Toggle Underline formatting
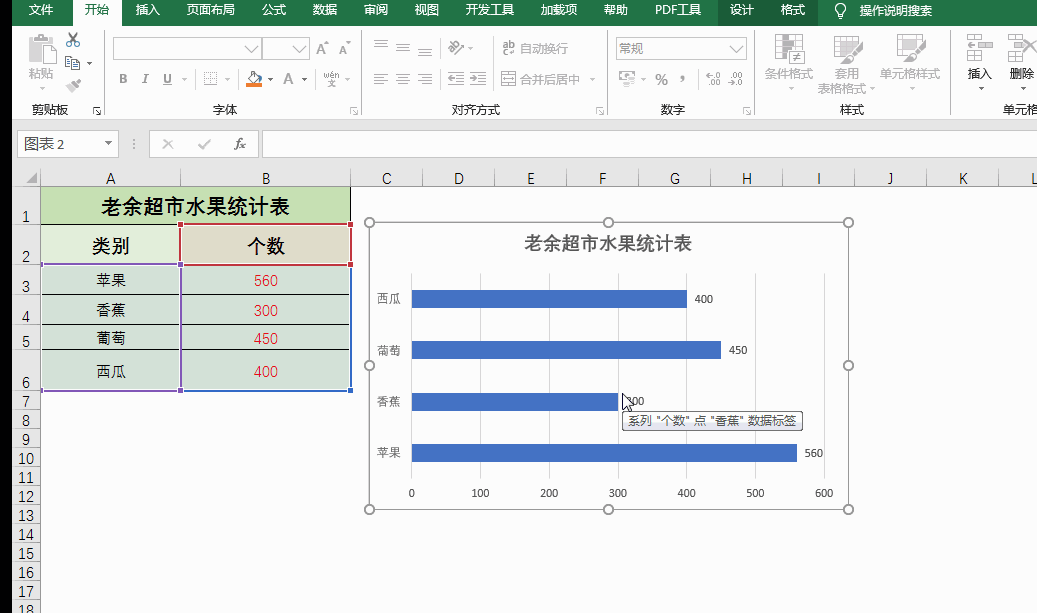Screen dimensions: 1037x613 (167, 79)
